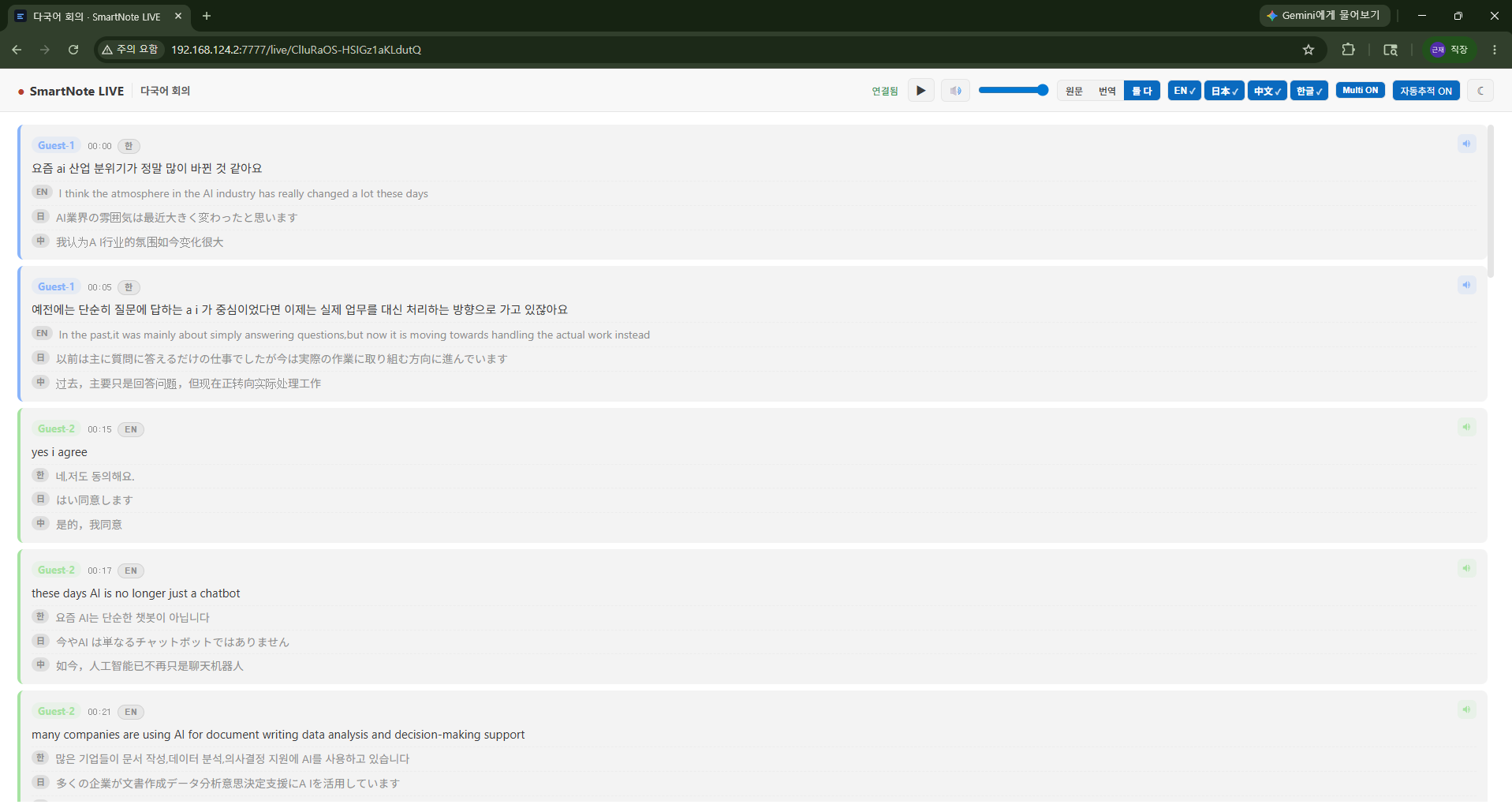The width and height of the screenshot is (1512, 812).
Task: Play audio for the 00:21 Guest-2 message
Action: [x=1466, y=709]
